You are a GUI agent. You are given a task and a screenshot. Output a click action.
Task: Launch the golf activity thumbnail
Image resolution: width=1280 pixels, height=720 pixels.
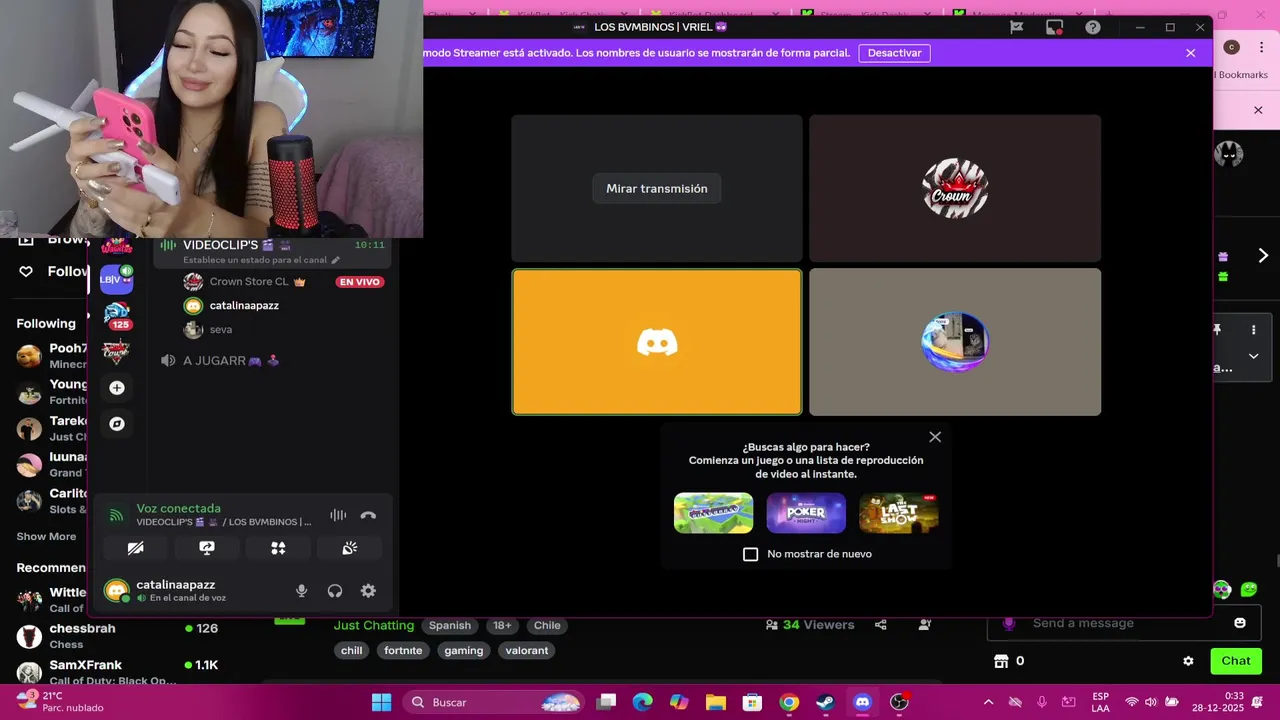click(713, 513)
